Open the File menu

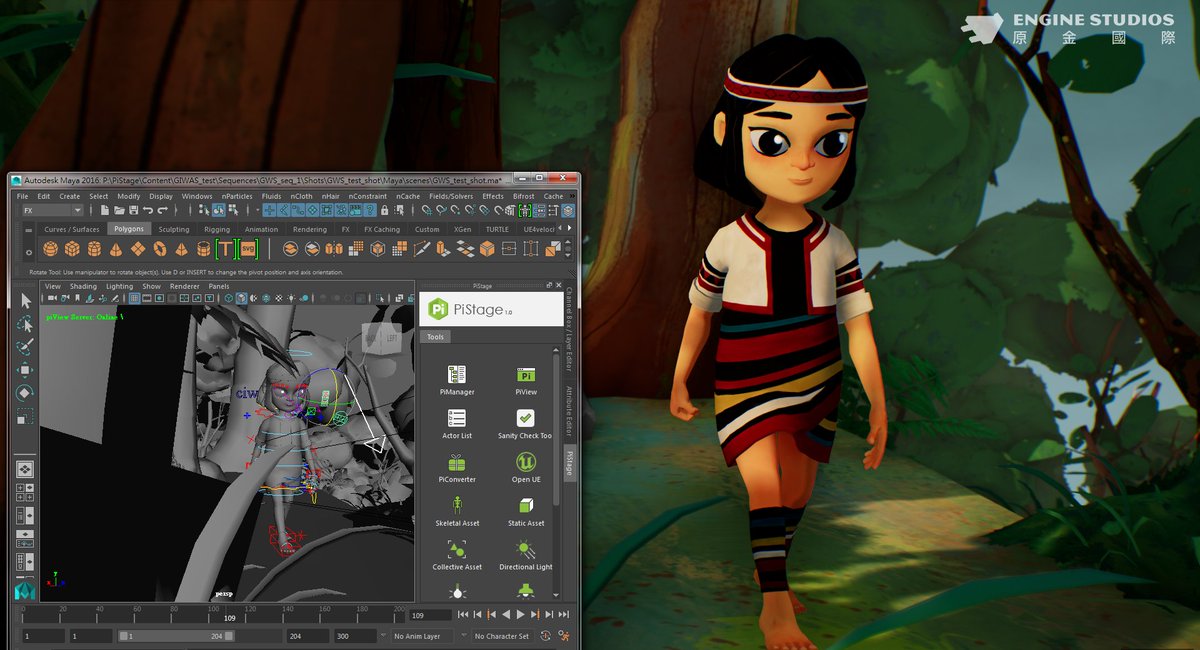pos(23,196)
